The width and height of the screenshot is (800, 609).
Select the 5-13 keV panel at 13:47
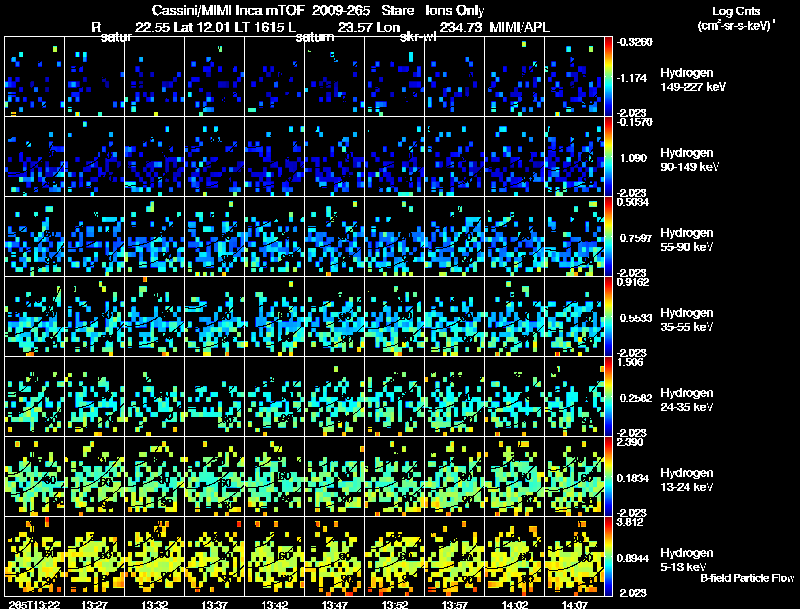tap(335, 557)
